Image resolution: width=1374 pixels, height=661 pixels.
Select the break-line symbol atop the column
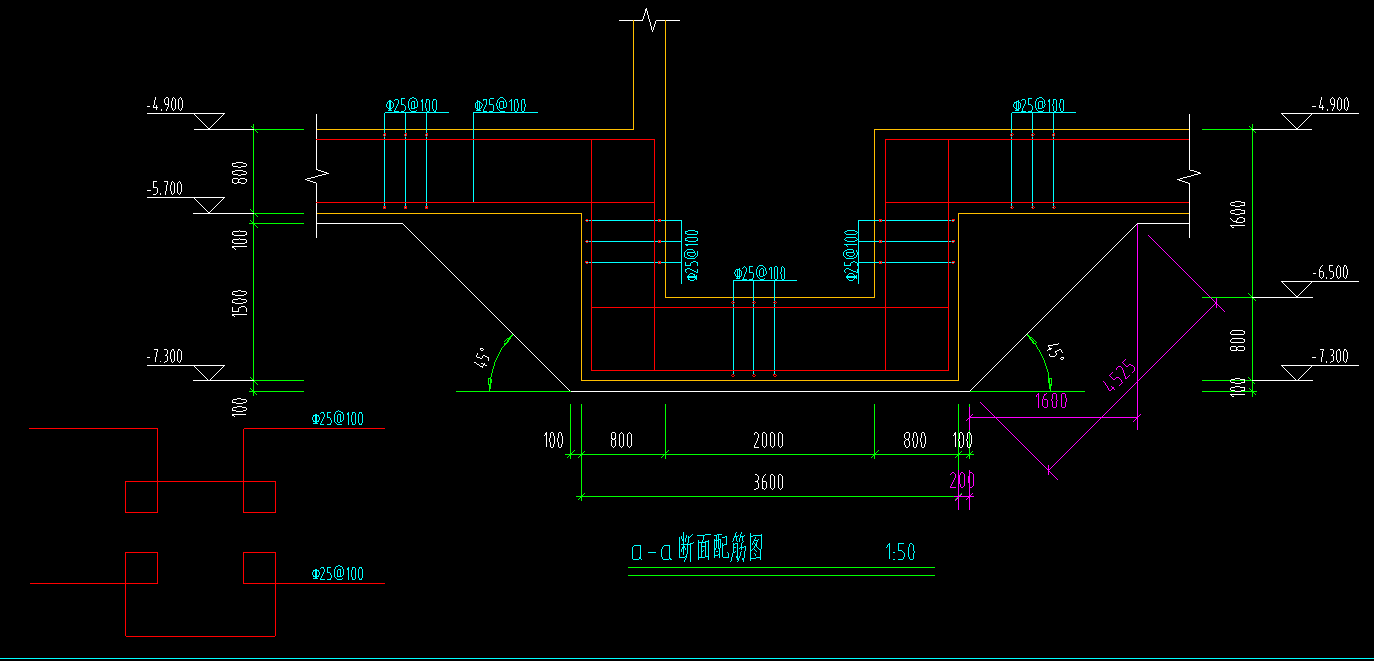coord(650,19)
